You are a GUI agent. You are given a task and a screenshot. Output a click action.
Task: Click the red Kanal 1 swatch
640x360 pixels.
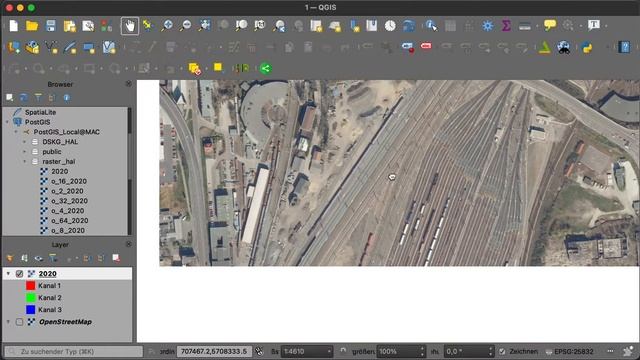point(31,286)
